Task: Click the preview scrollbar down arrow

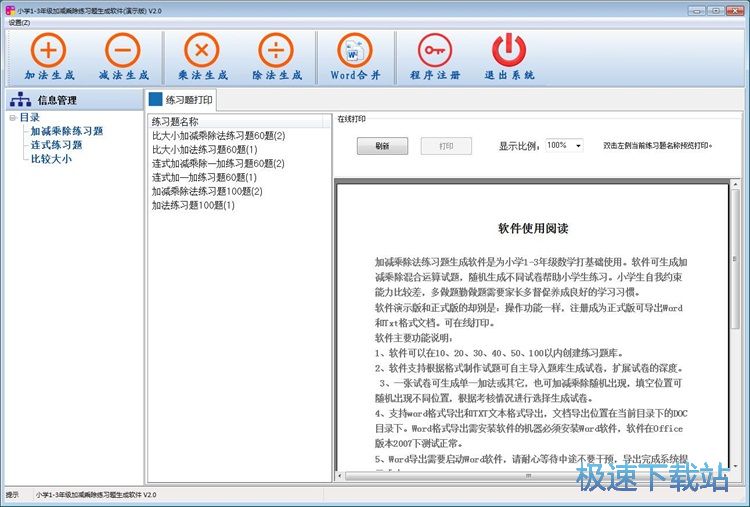Action: point(735,466)
